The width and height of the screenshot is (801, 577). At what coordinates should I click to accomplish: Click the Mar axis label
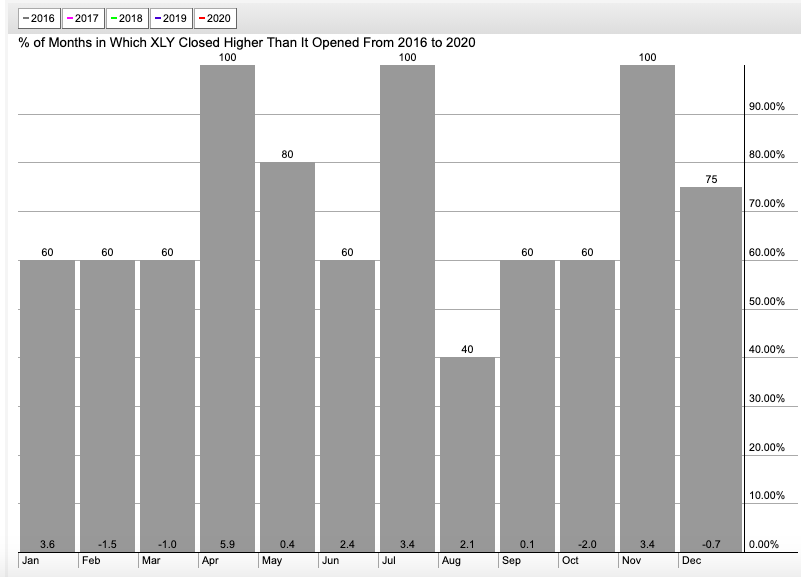click(151, 560)
